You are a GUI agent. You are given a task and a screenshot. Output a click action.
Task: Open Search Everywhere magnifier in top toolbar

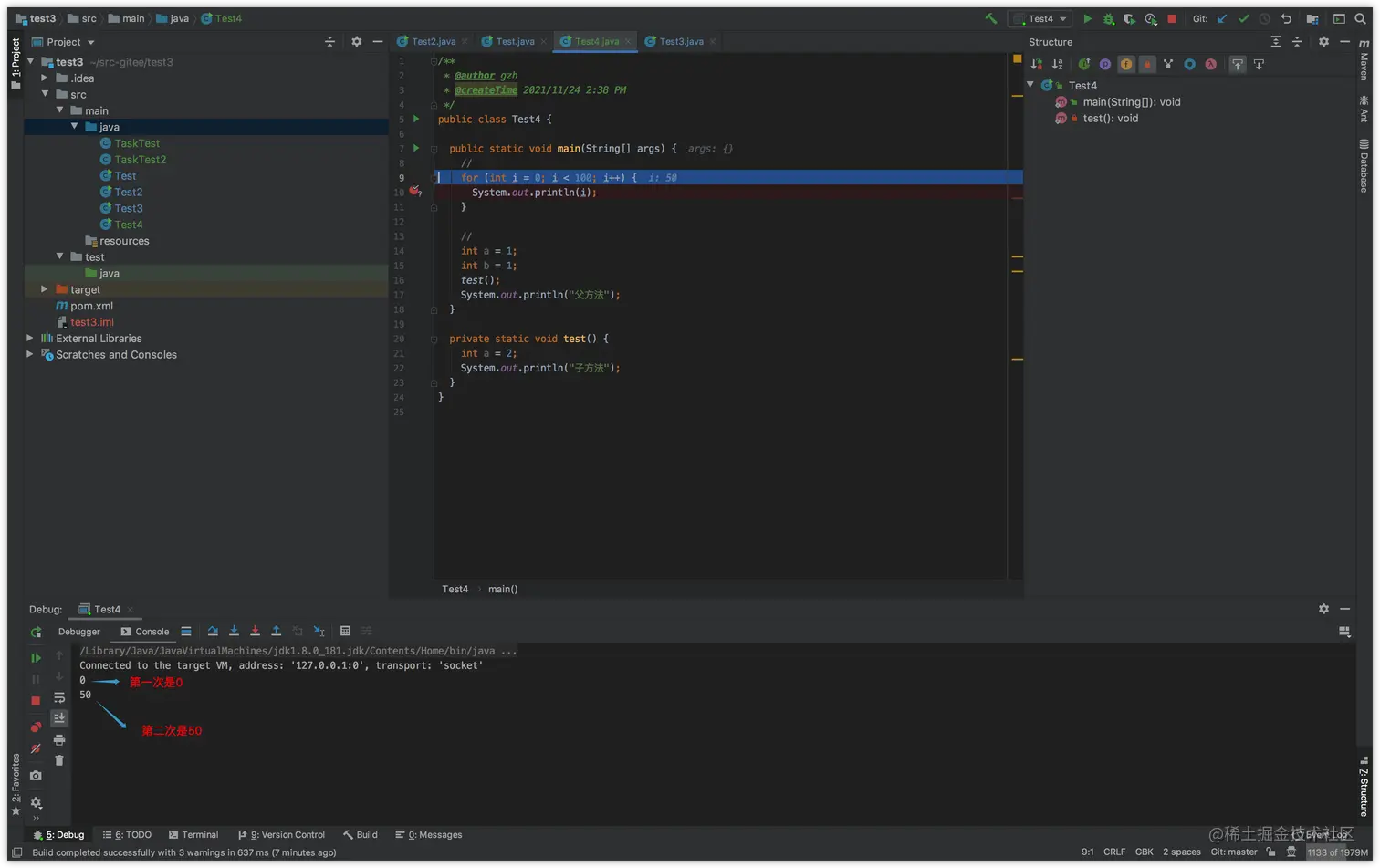point(1360,18)
